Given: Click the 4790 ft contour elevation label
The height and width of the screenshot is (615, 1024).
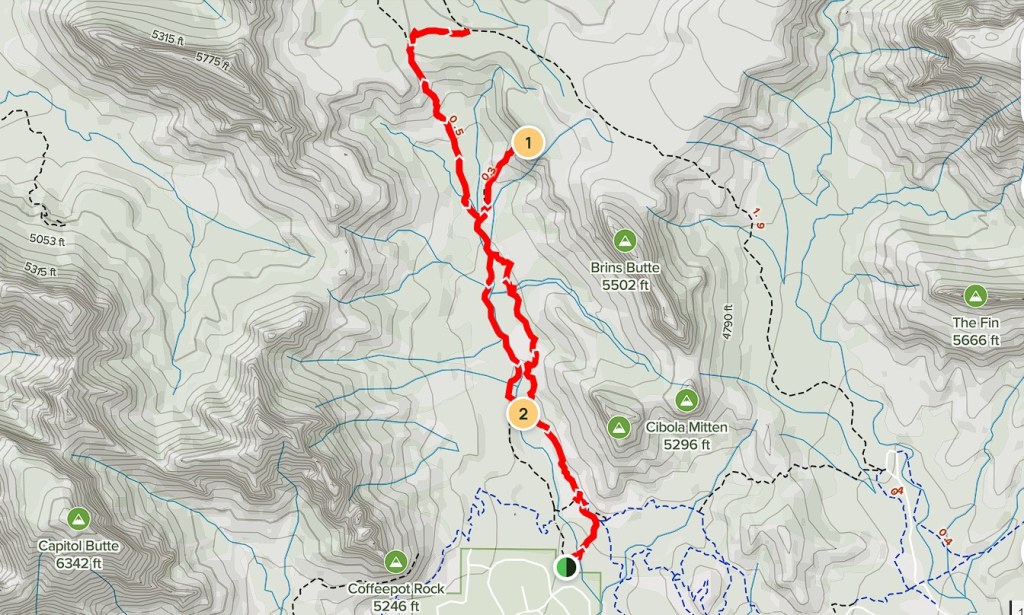Looking at the screenshot, I should [x=728, y=322].
